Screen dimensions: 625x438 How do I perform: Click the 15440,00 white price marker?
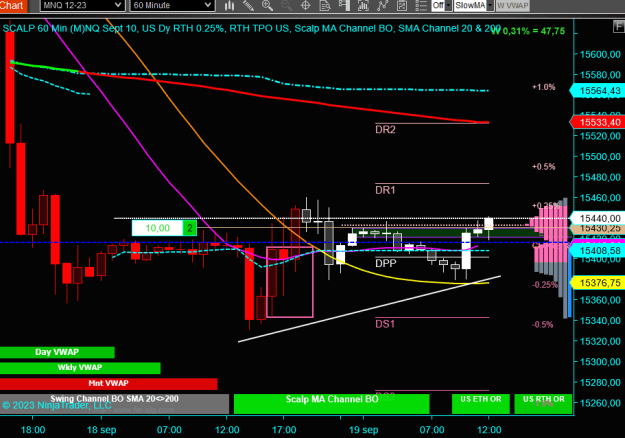coord(597,218)
